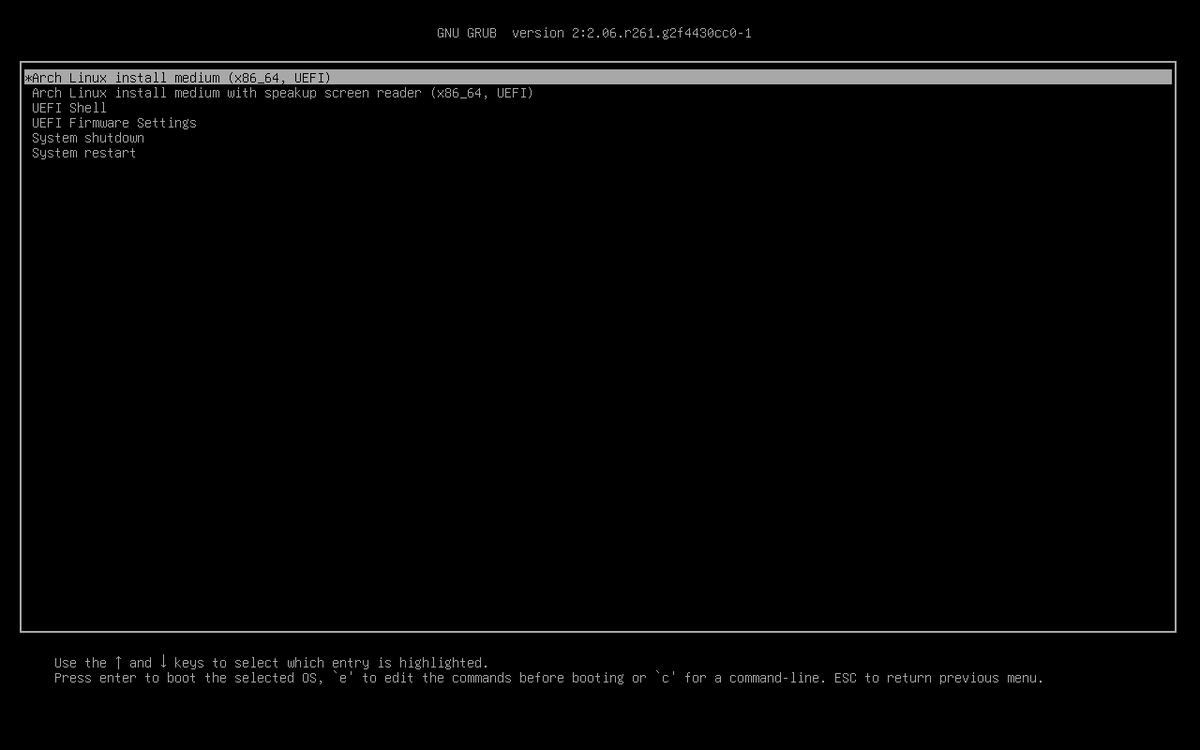Select System shutdown entry
This screenshot has width=1200, height=750.
pyautogui.click(x=88, y=138)
